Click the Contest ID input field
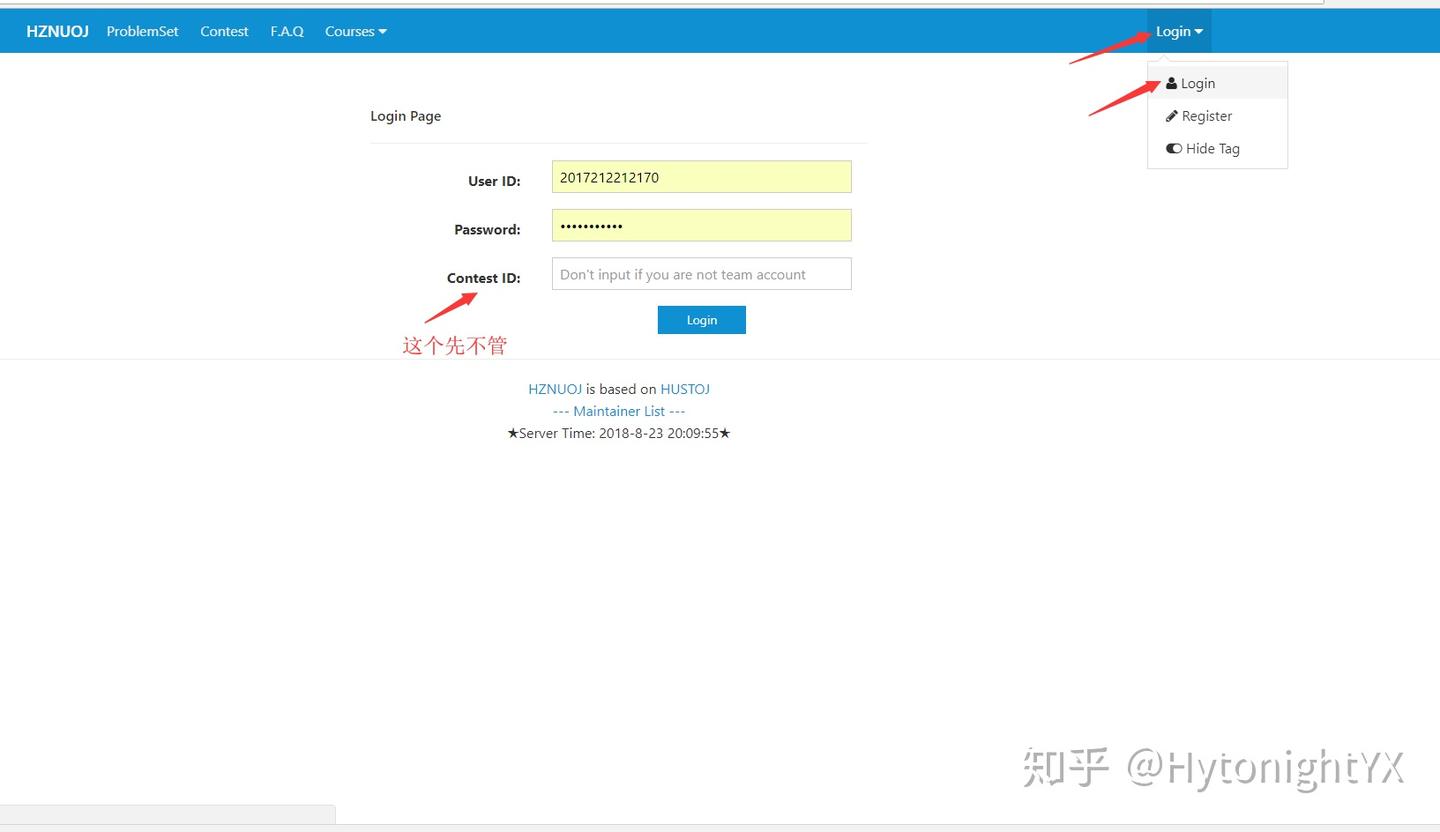The height and width of the screenshot is (832, 1440). (701, 273)
